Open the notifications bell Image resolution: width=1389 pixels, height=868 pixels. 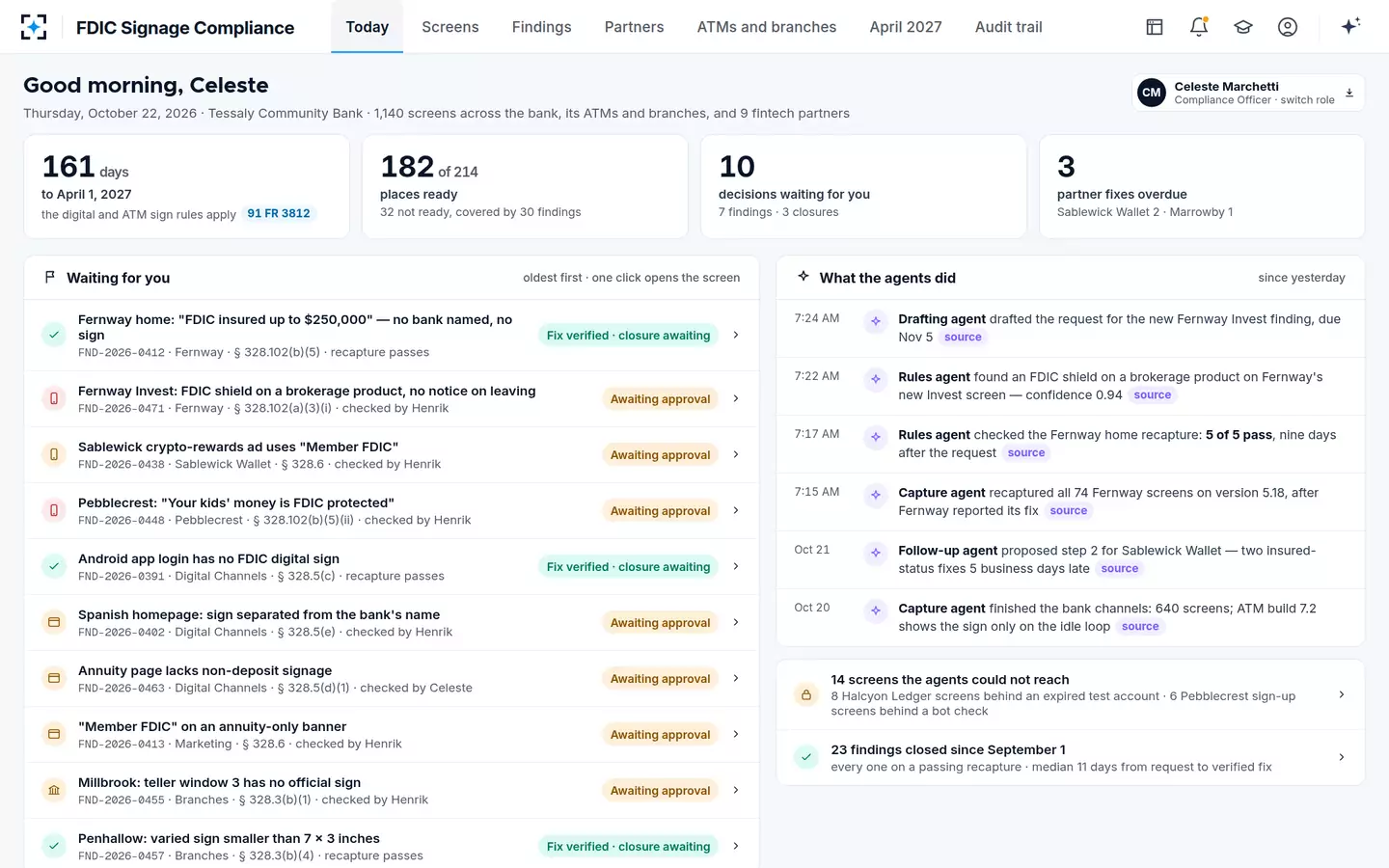pyautogui.click(x=1199, y=27)
